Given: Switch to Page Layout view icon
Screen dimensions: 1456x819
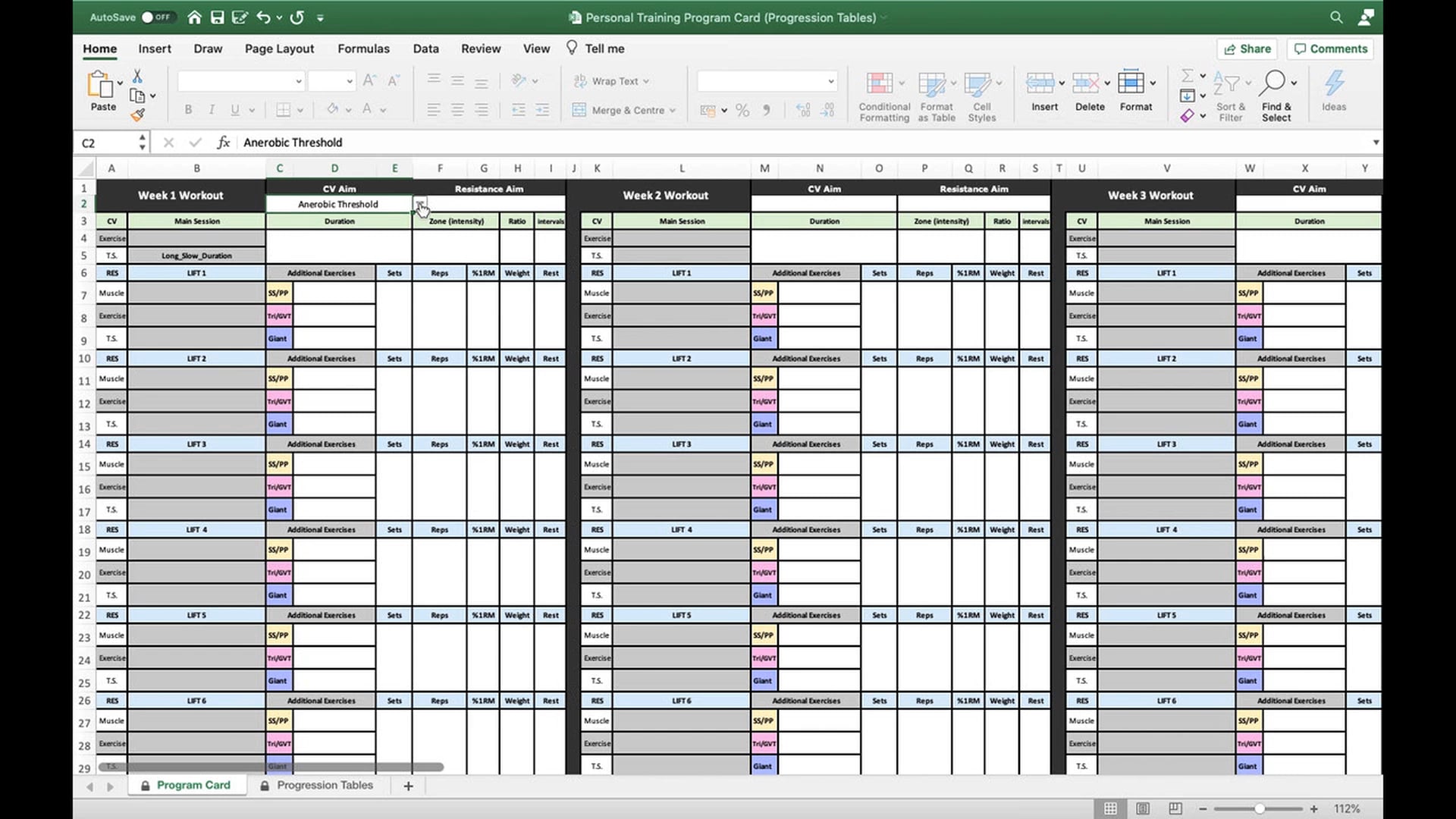Looking at the screenshot, I should click(1143, 808).
